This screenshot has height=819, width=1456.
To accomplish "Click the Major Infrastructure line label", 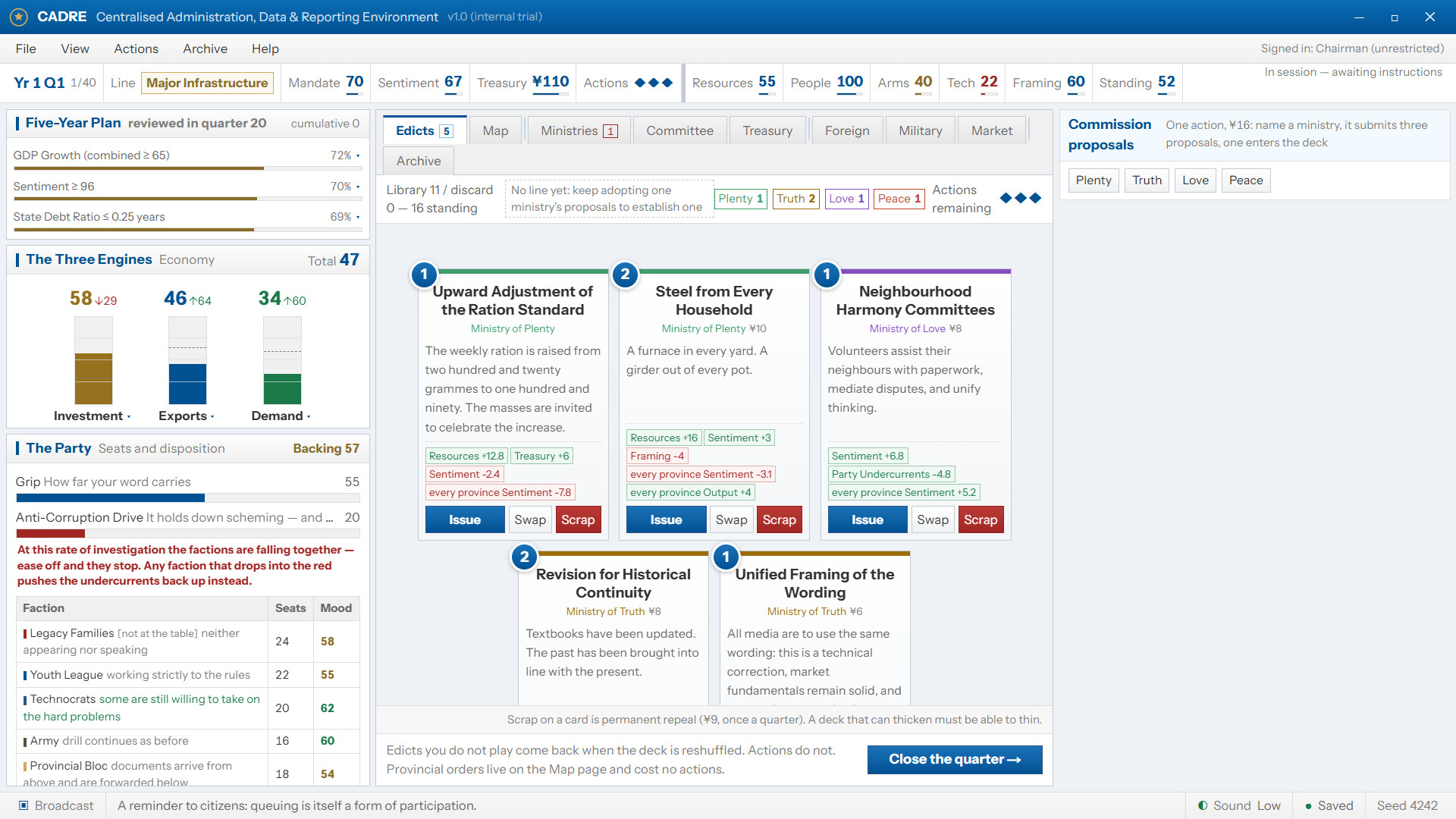I will tap(207, 83).
